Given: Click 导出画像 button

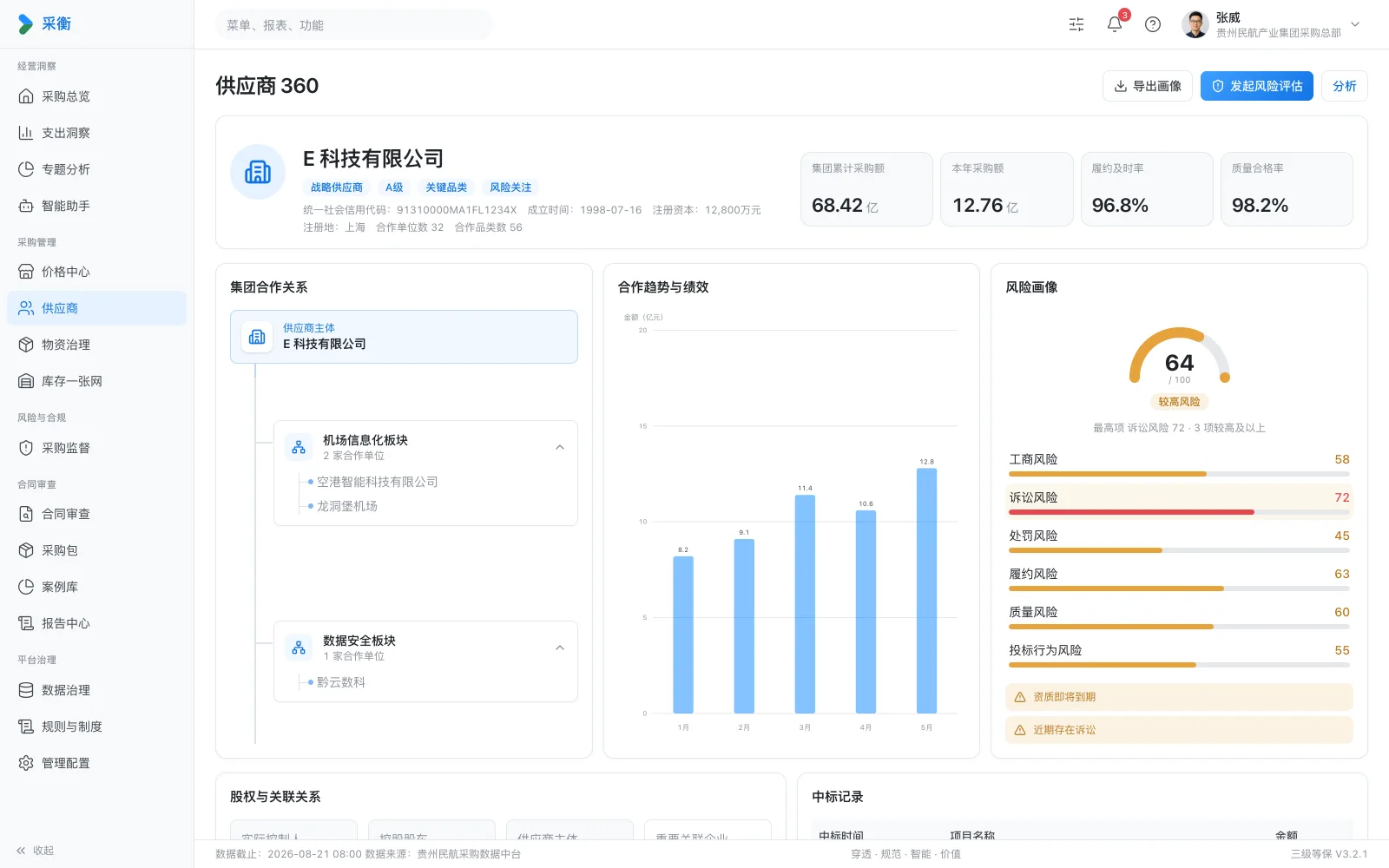Looking at the screenshot, I should click(1148, 86).
